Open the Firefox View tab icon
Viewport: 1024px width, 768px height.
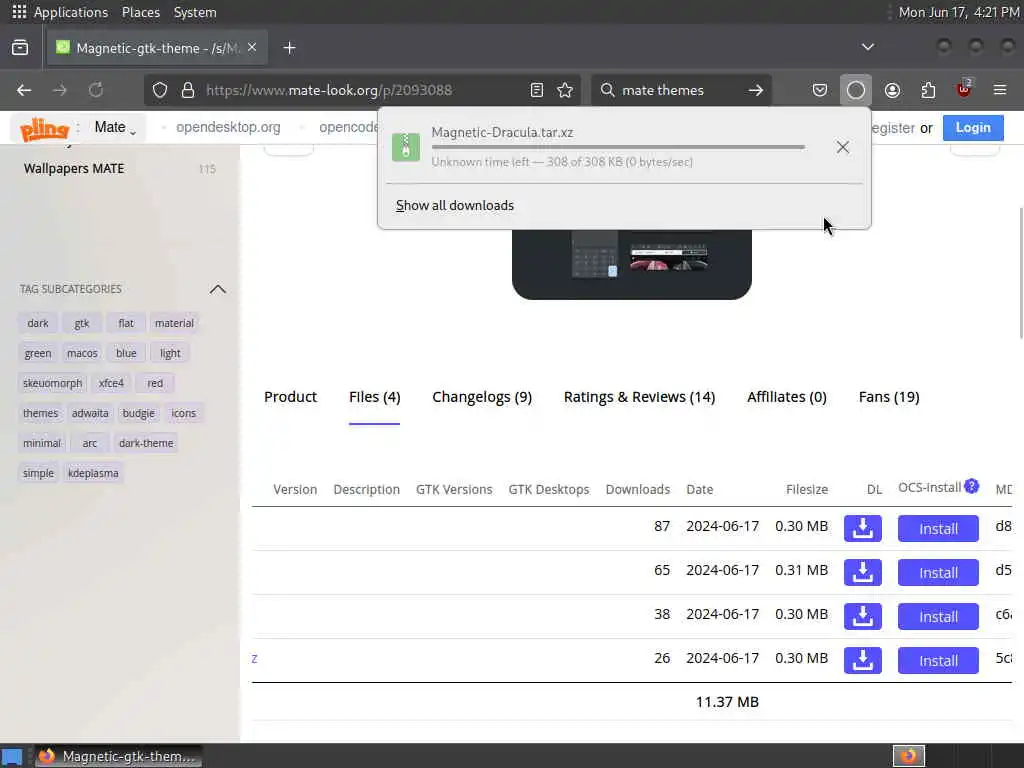coord(20,48)
